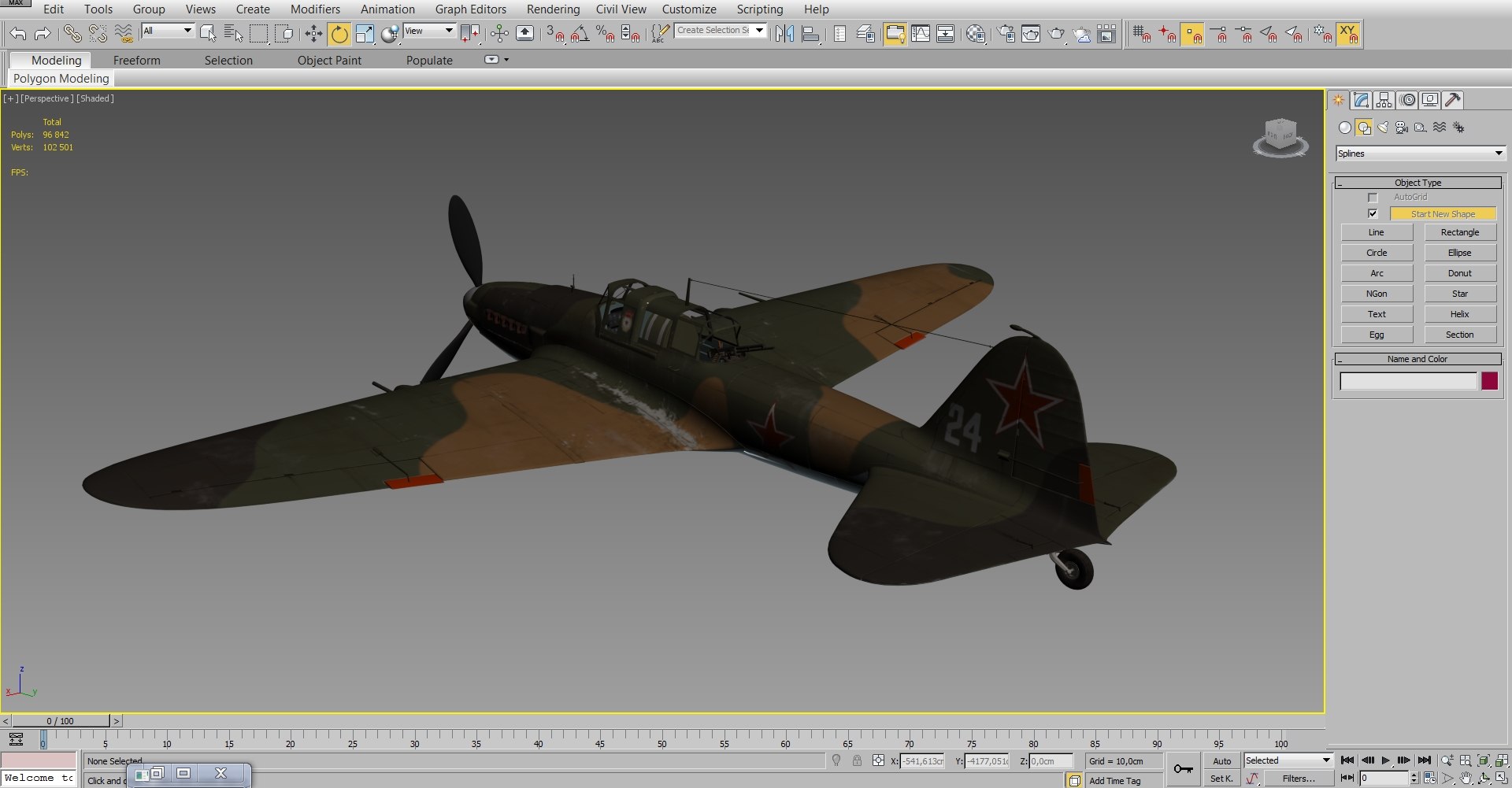The width and height of the screenshot is (1512, 788).
Task: Click the Rectangle shape button
Action: (x=1460, y=232)
